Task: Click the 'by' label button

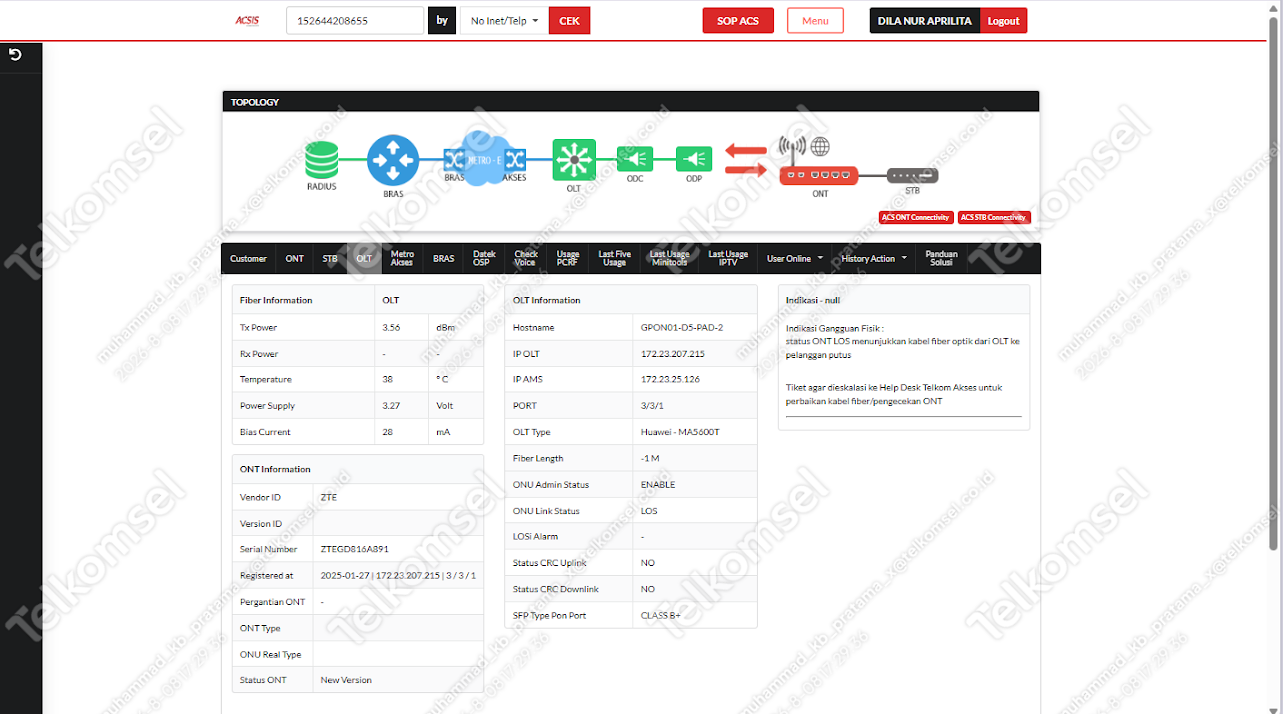Action: point(442,20)
